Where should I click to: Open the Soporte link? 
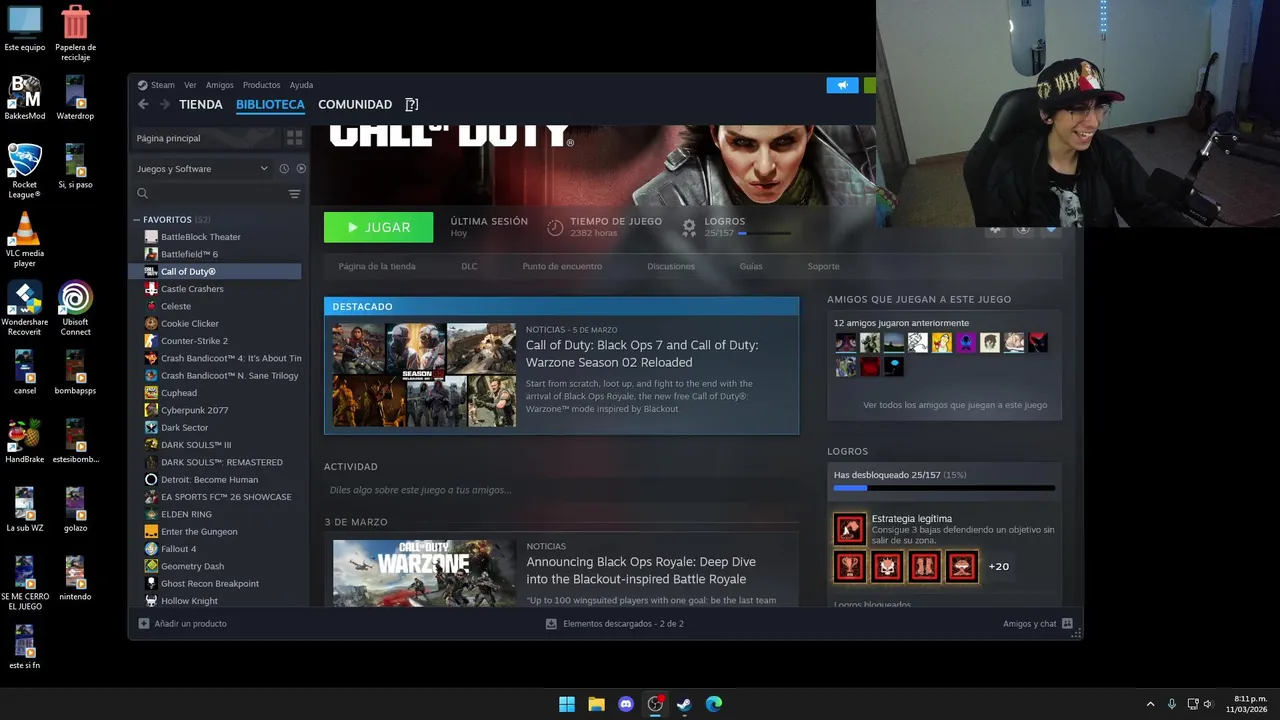(824, 267)
